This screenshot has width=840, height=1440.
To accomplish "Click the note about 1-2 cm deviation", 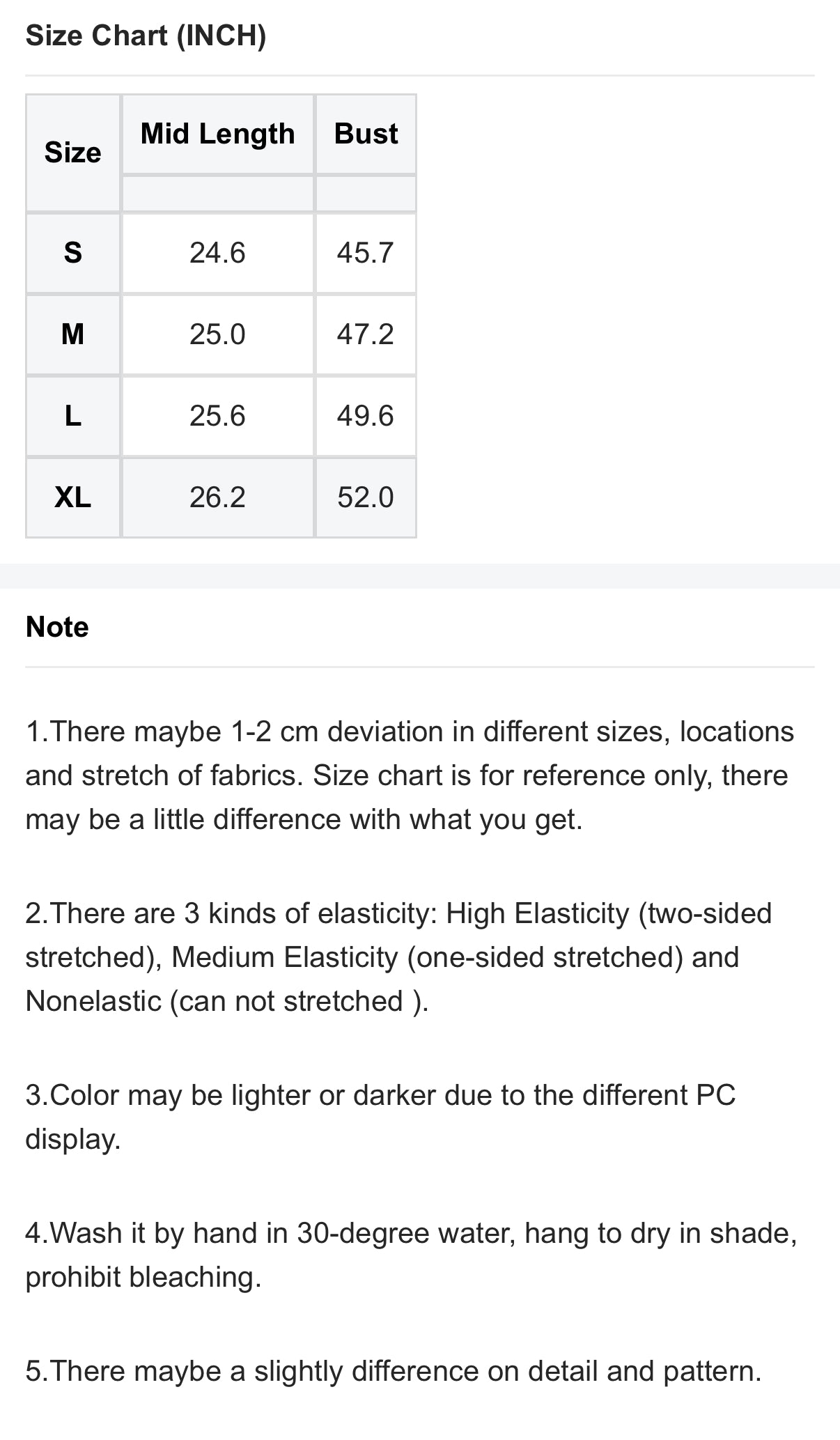I will tap(410, 775).
